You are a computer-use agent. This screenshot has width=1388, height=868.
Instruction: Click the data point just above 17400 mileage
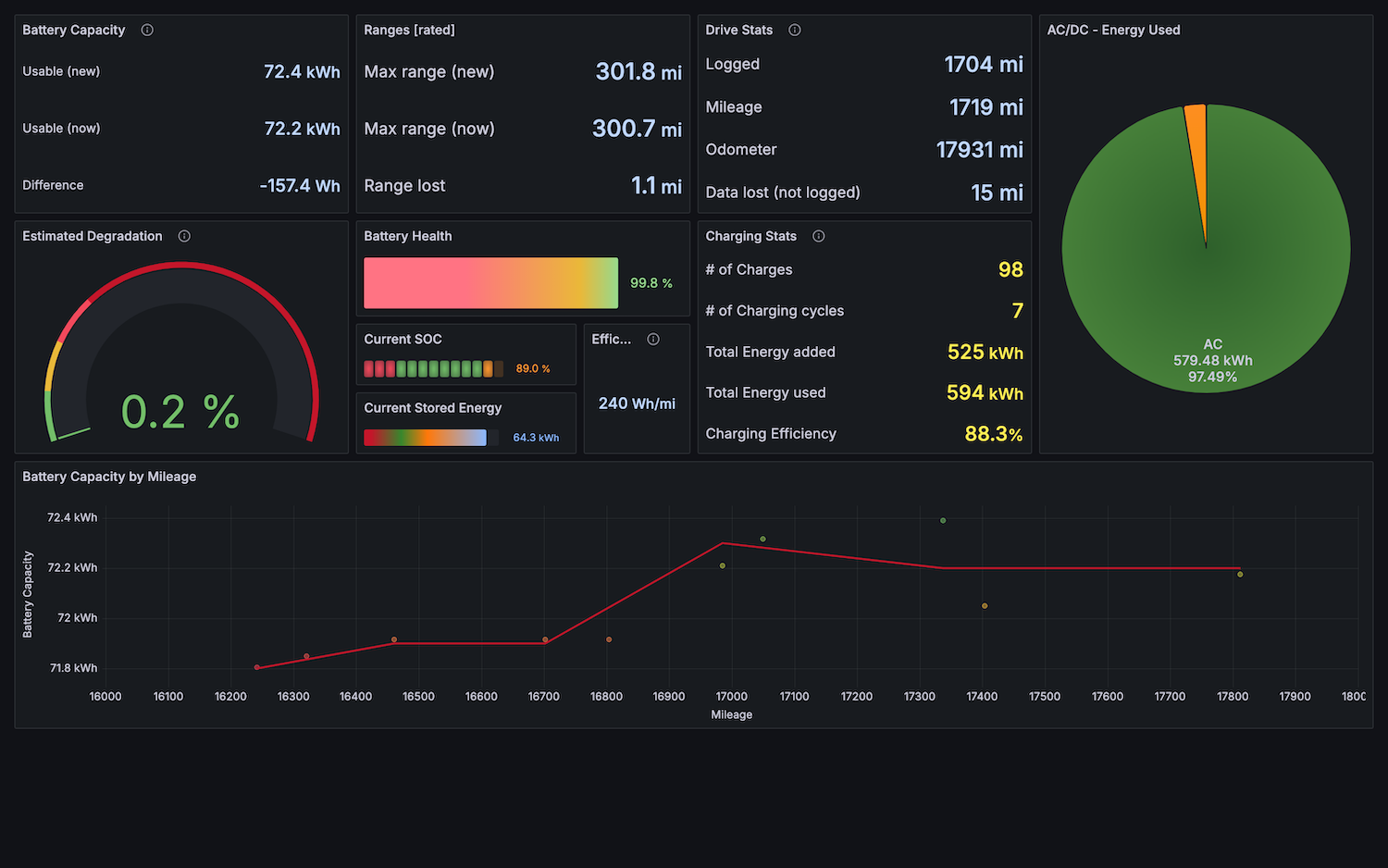985,606
